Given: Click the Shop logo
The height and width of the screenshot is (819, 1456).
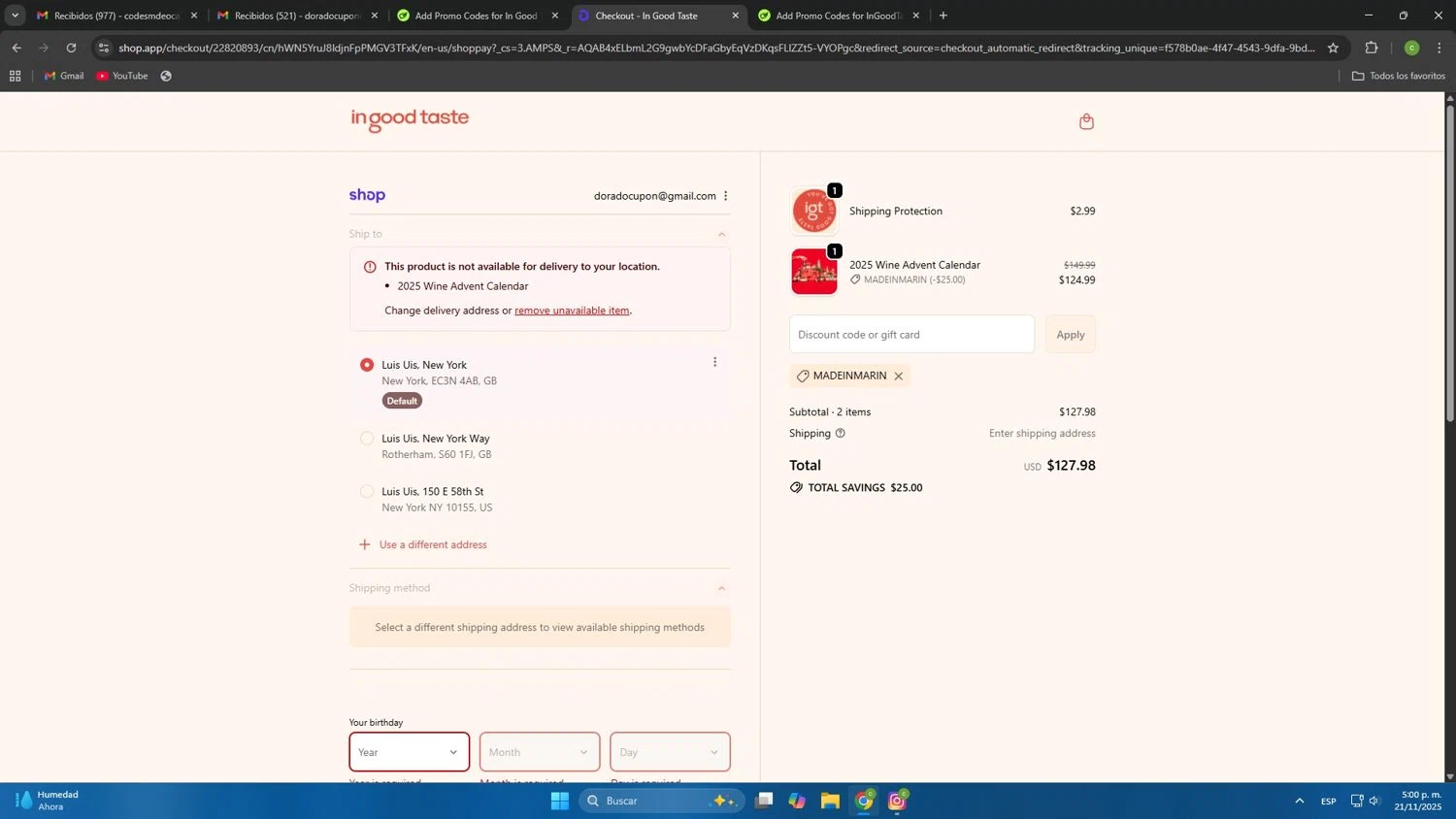Looking at the screenshot, I should (367, 195).
